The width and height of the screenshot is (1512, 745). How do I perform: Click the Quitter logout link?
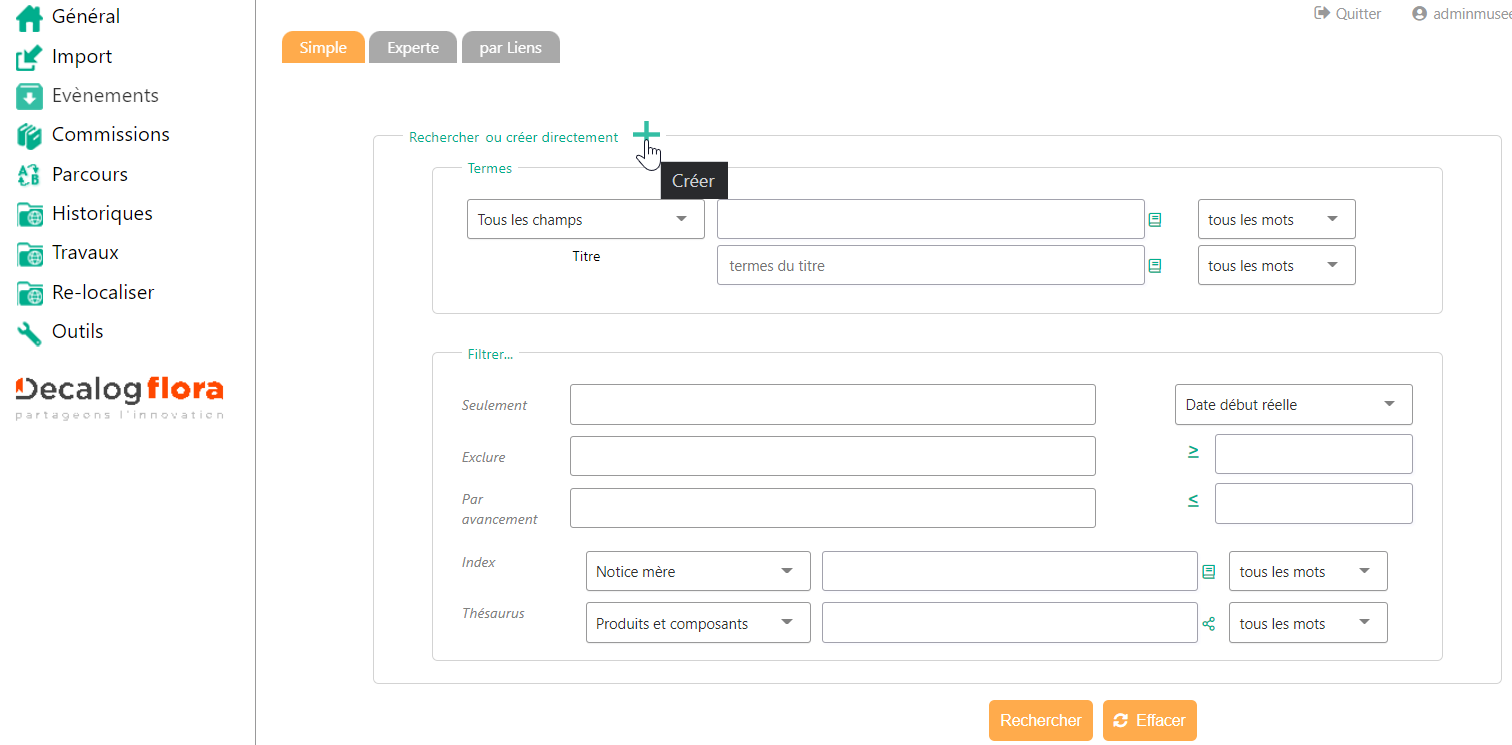point(1348,14)
